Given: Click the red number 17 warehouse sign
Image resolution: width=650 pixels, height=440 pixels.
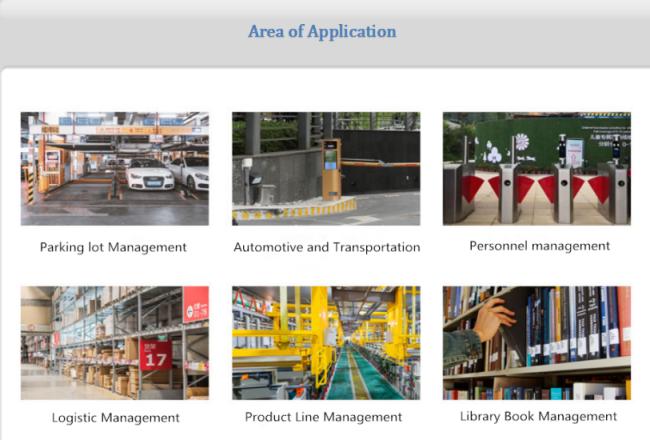Looking at the screenshot, I should coord(155,356).
